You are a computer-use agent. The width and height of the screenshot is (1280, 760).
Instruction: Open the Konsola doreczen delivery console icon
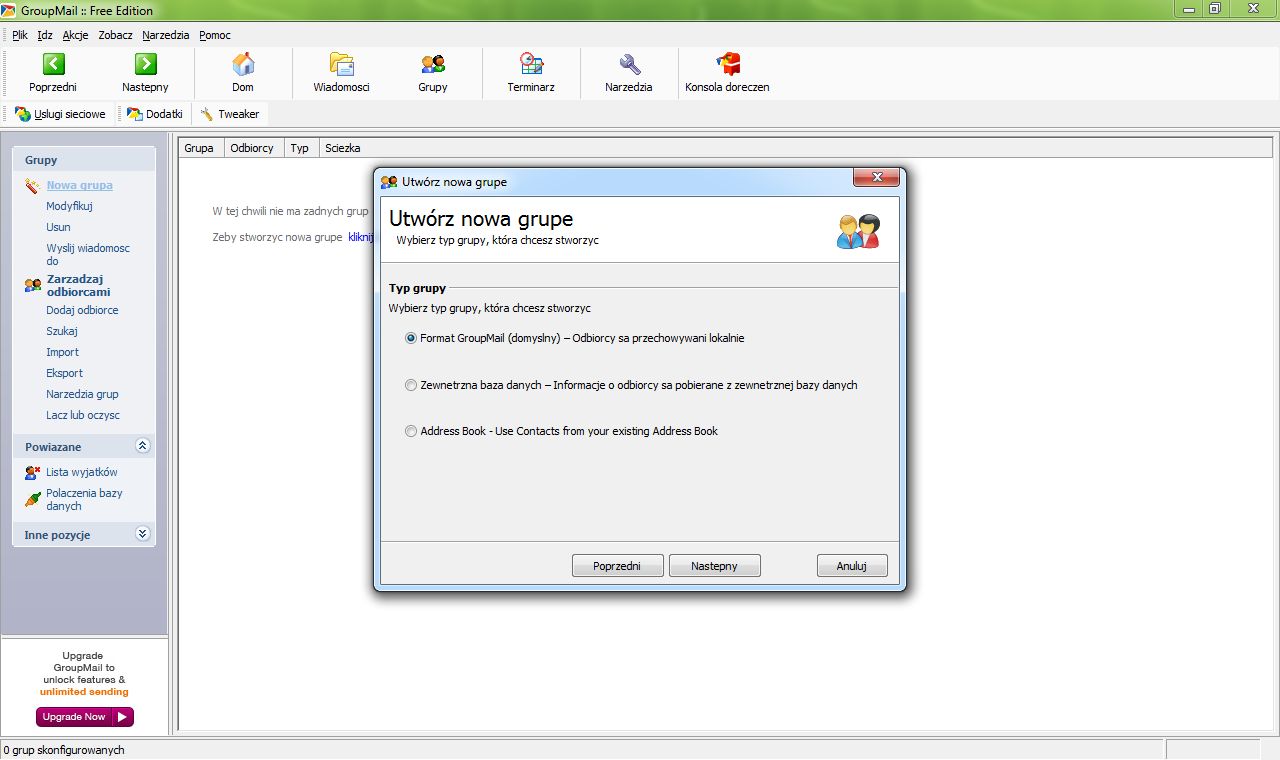pyautogui.click(x=728, y=64)
